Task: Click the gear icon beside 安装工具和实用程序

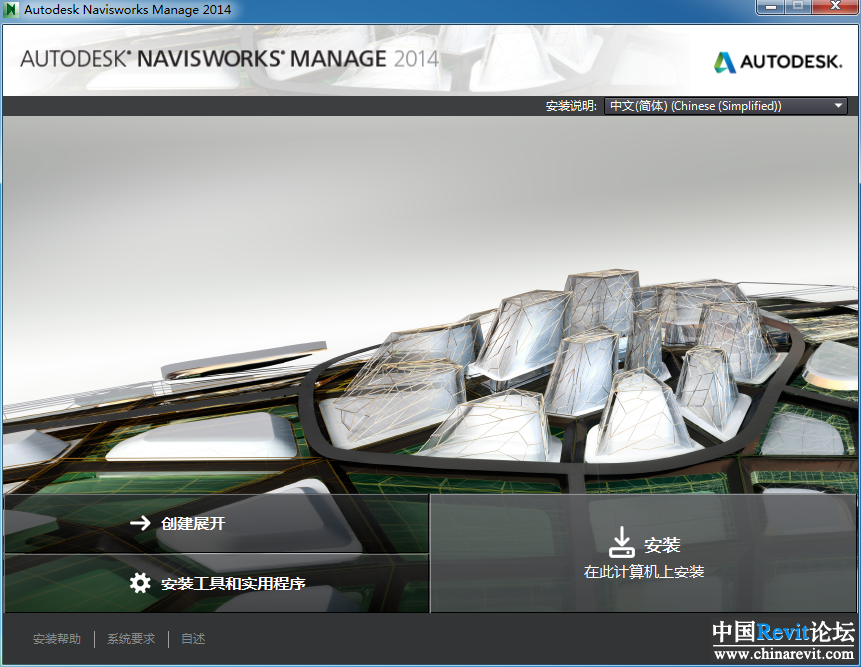Action: click(140, 583)
